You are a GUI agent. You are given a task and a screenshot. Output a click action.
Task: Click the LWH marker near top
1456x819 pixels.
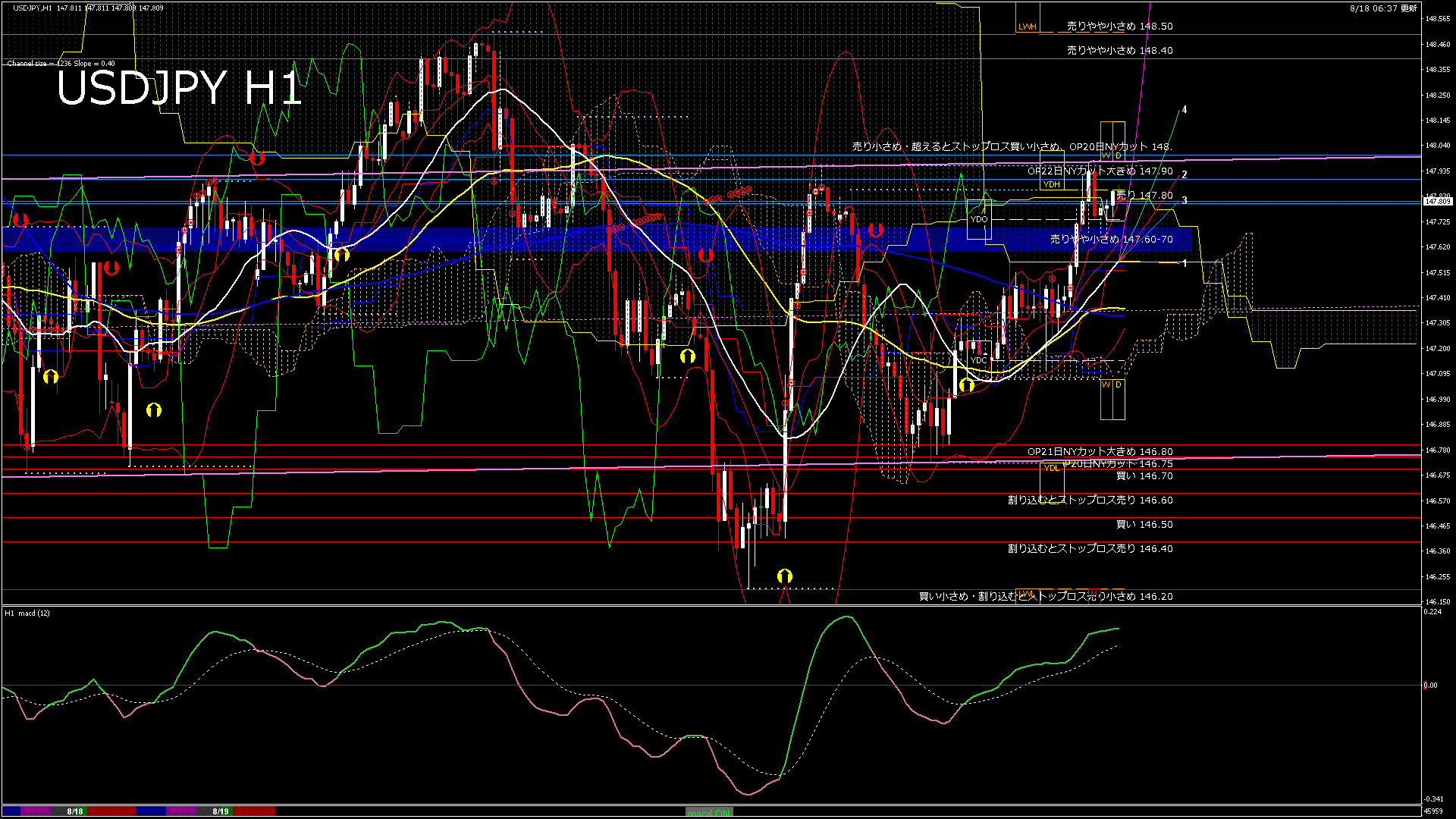pos(1027,27)
